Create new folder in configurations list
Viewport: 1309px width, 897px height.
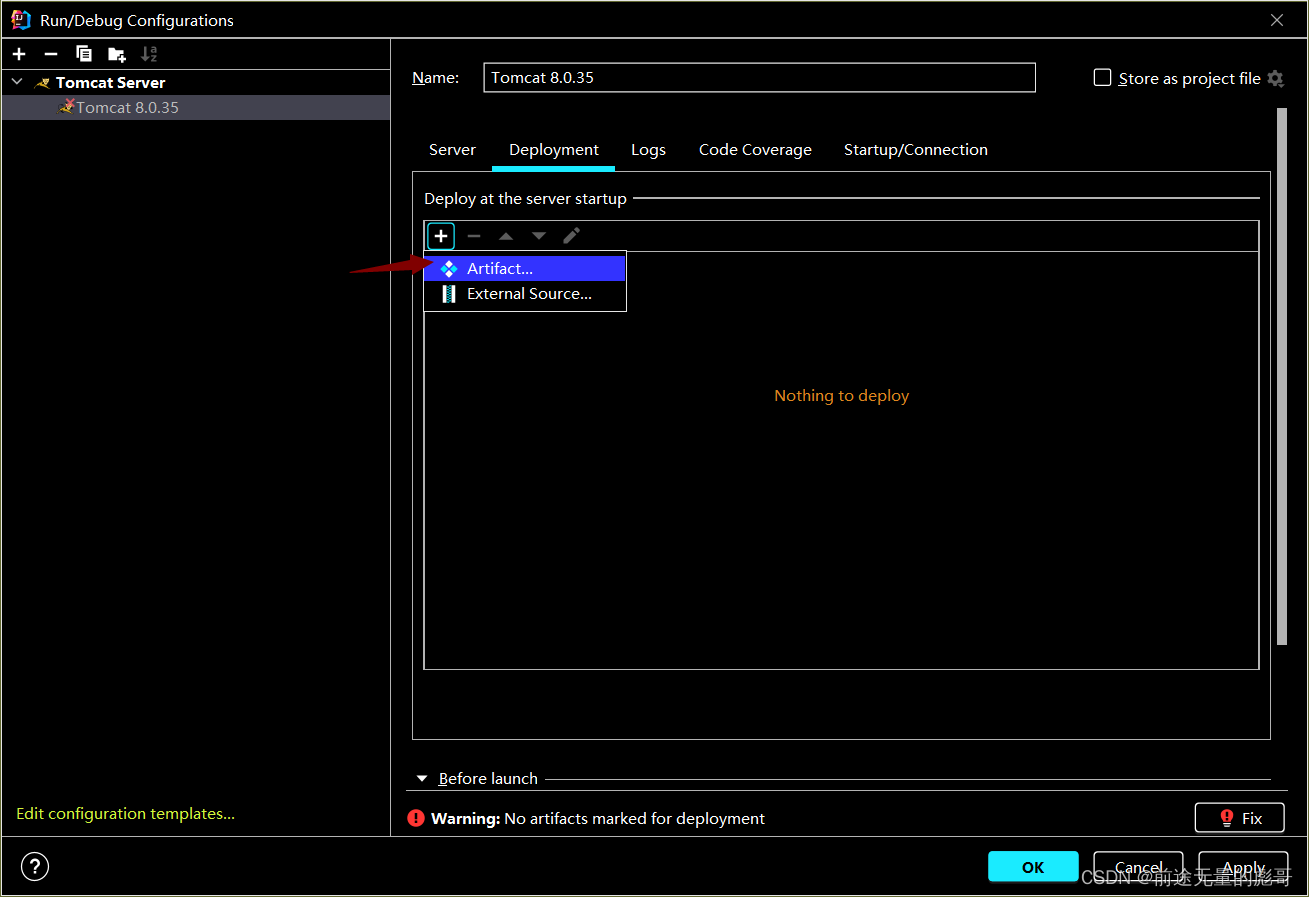(x=117, y=54)
